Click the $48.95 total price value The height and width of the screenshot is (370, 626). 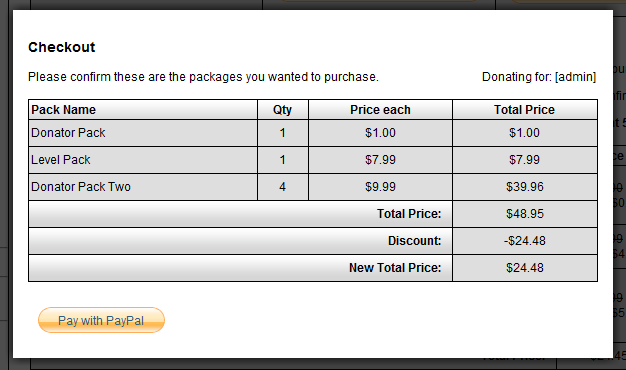pos(525,214)
